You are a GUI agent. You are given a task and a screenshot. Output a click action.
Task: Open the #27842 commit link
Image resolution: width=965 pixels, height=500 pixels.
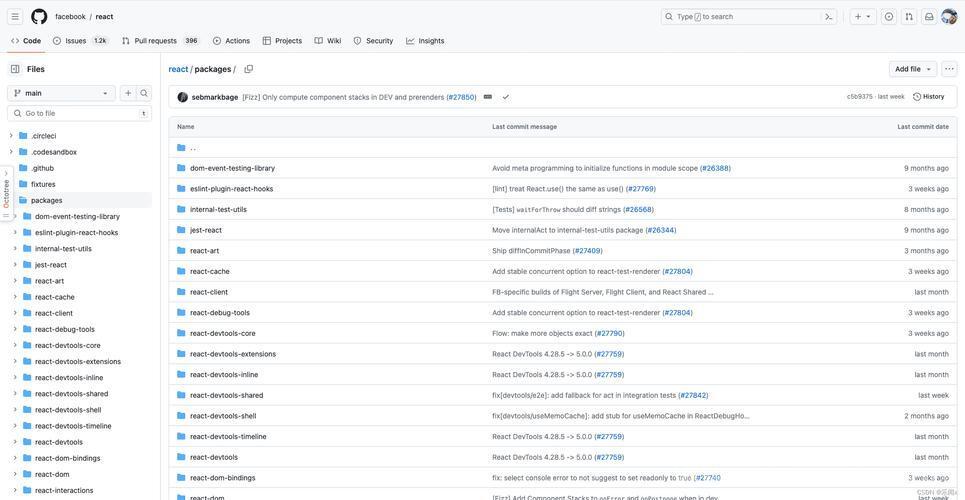[x=695, y=395]
